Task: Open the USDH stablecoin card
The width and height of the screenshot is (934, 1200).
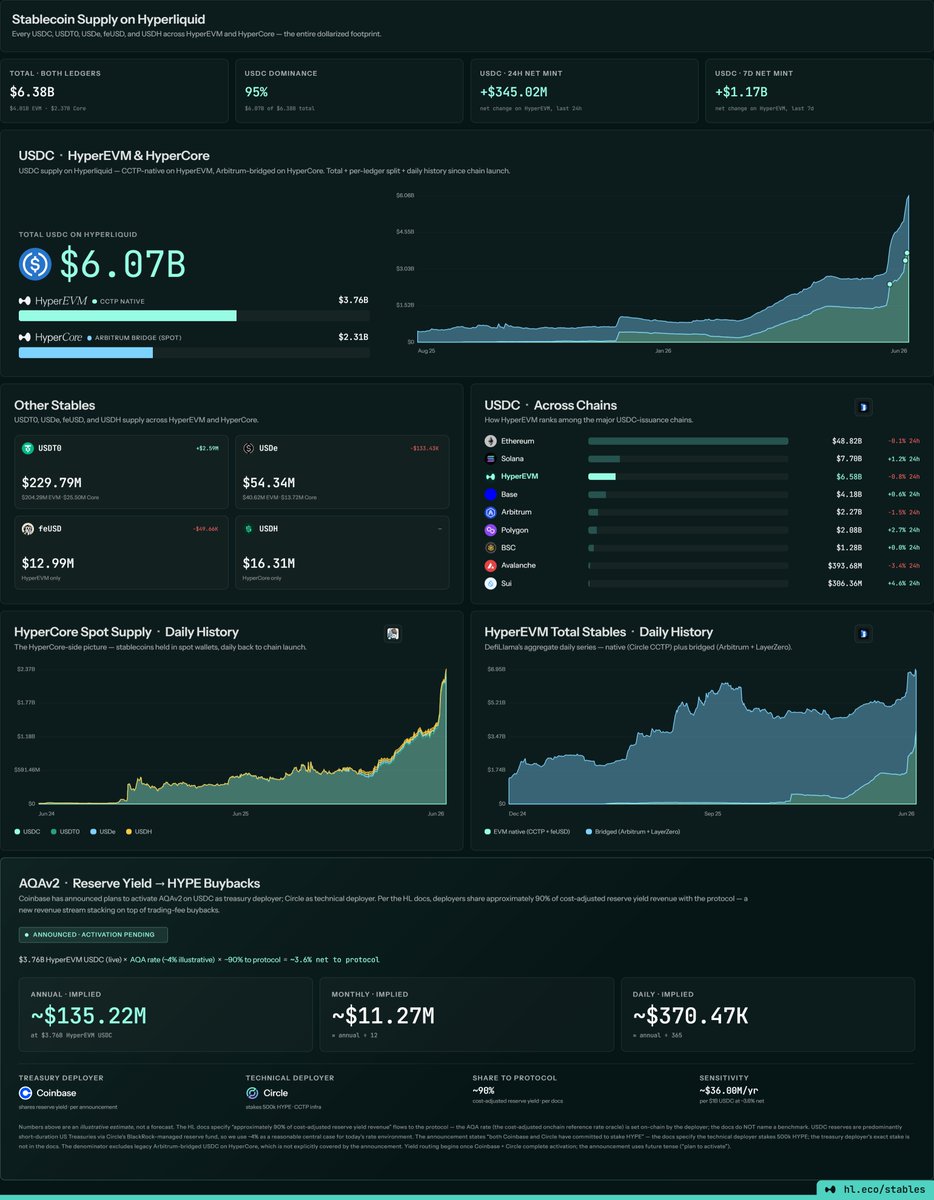Action: [342, 552]
